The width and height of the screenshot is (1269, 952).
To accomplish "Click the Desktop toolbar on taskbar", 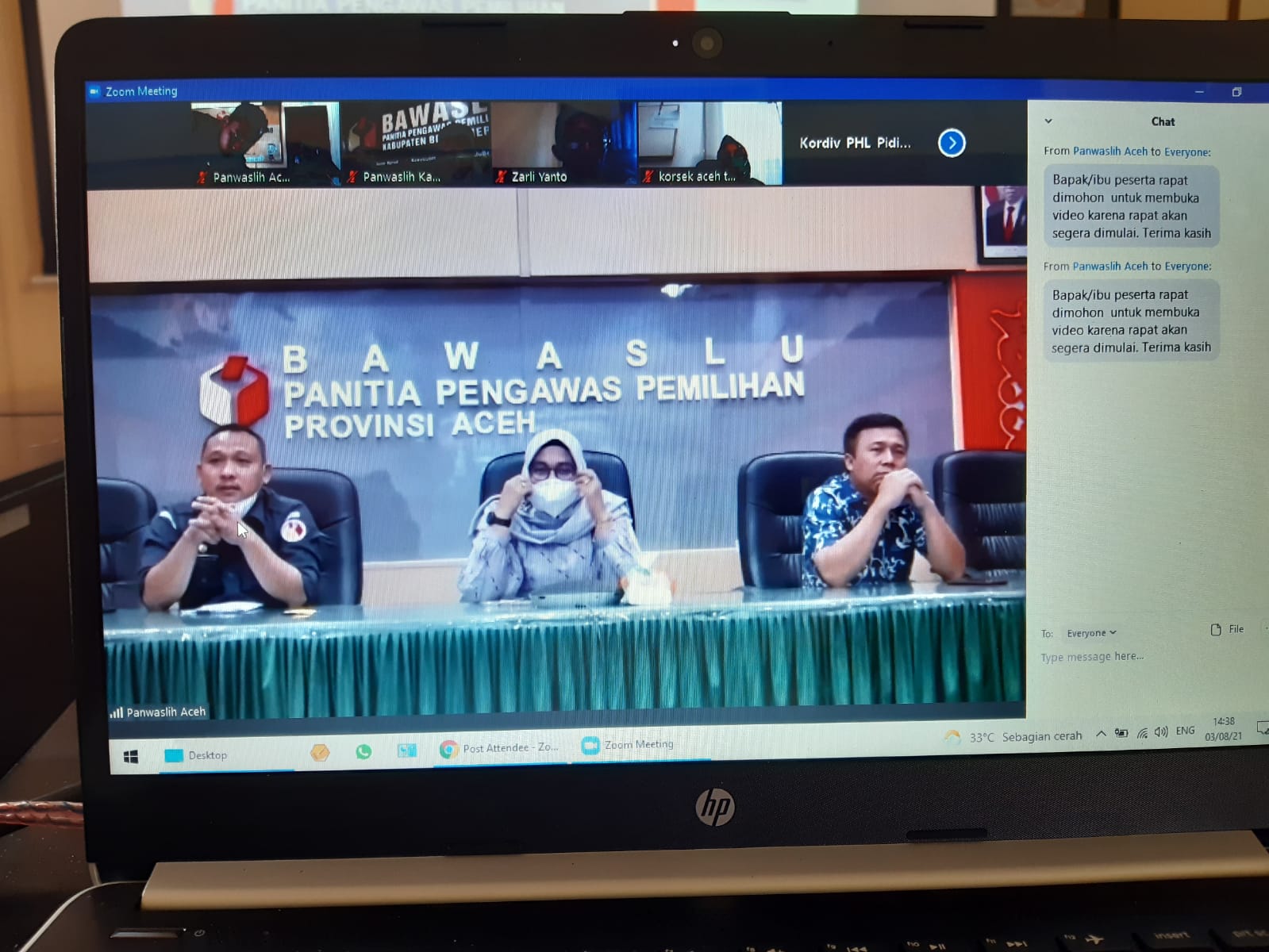I will tap(198, 755).
